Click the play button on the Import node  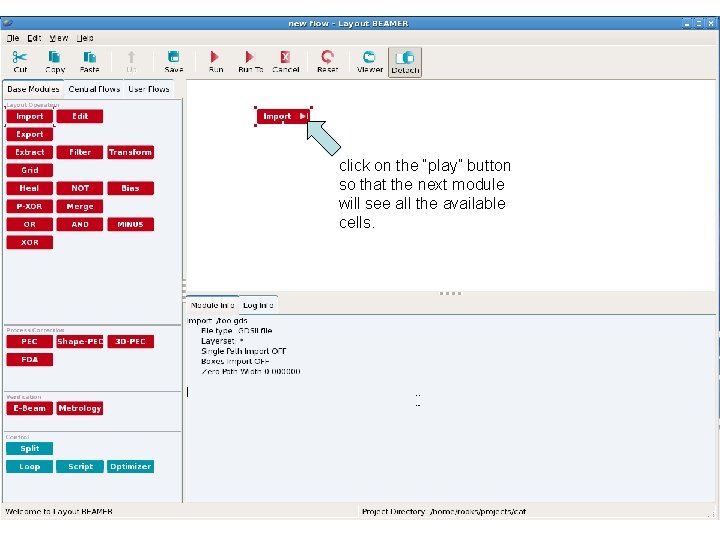tap(303, 116)
